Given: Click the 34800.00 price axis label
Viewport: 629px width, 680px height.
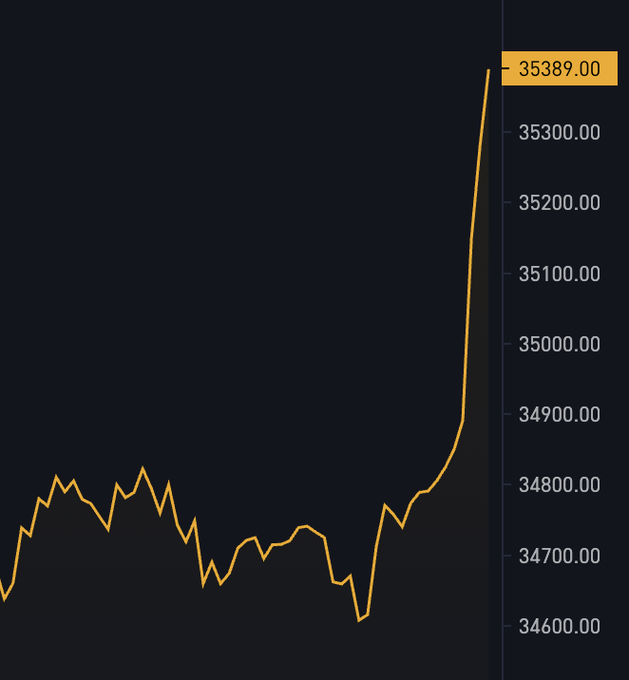Looking at the screenshot, I should (x=560, y=484).
